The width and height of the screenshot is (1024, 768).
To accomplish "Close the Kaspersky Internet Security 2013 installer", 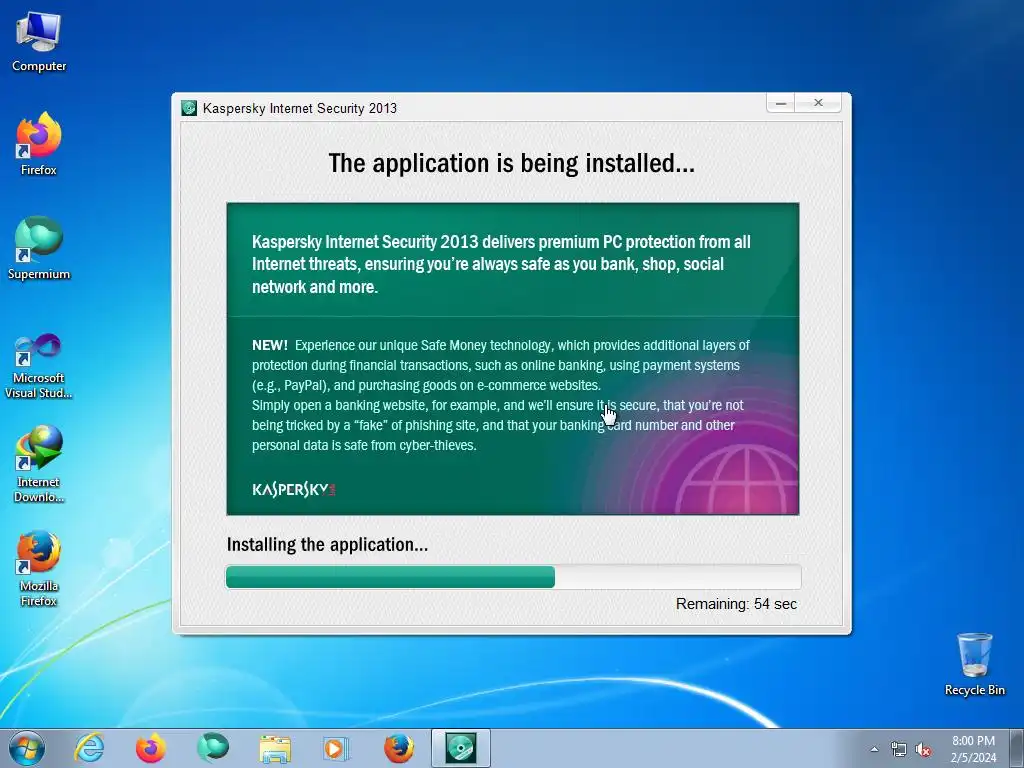I will coord(818,103).
